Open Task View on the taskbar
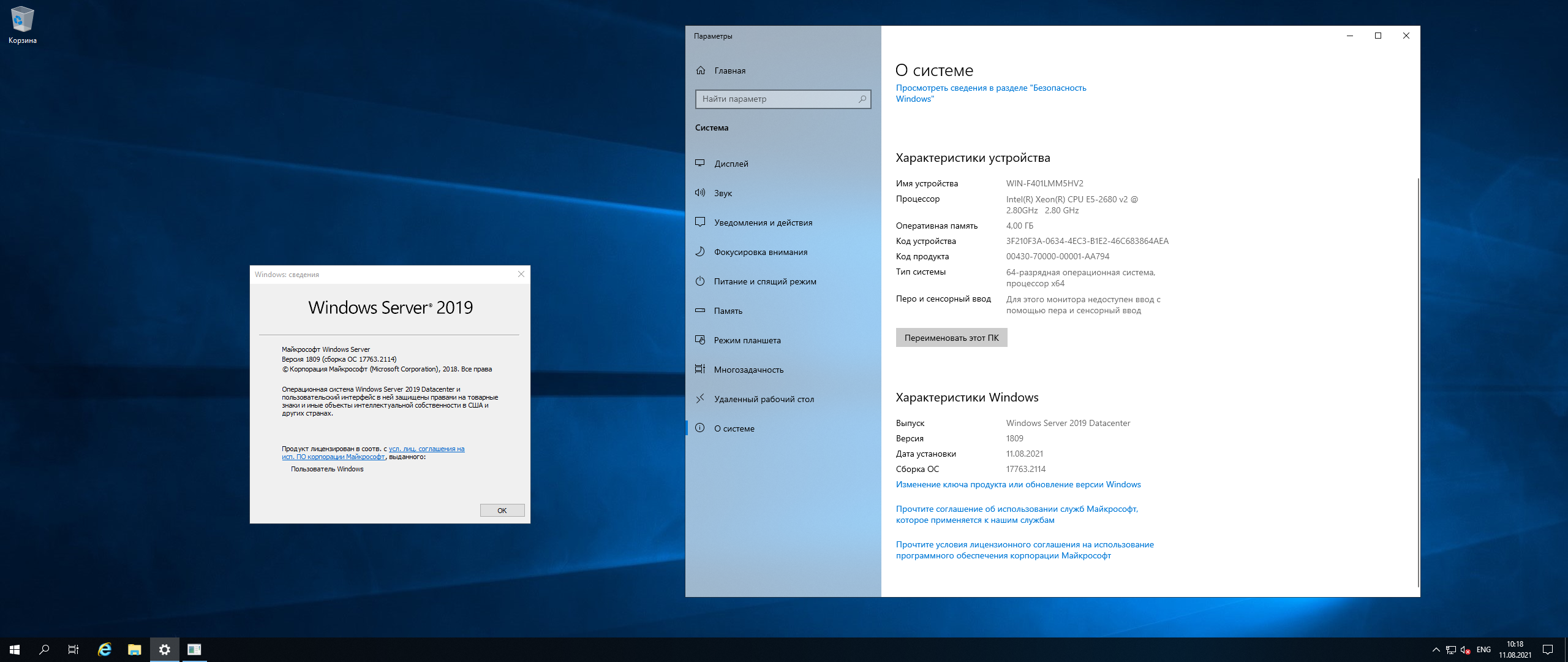The width and height of the screenshot is (1568, 662). (73, 650)
